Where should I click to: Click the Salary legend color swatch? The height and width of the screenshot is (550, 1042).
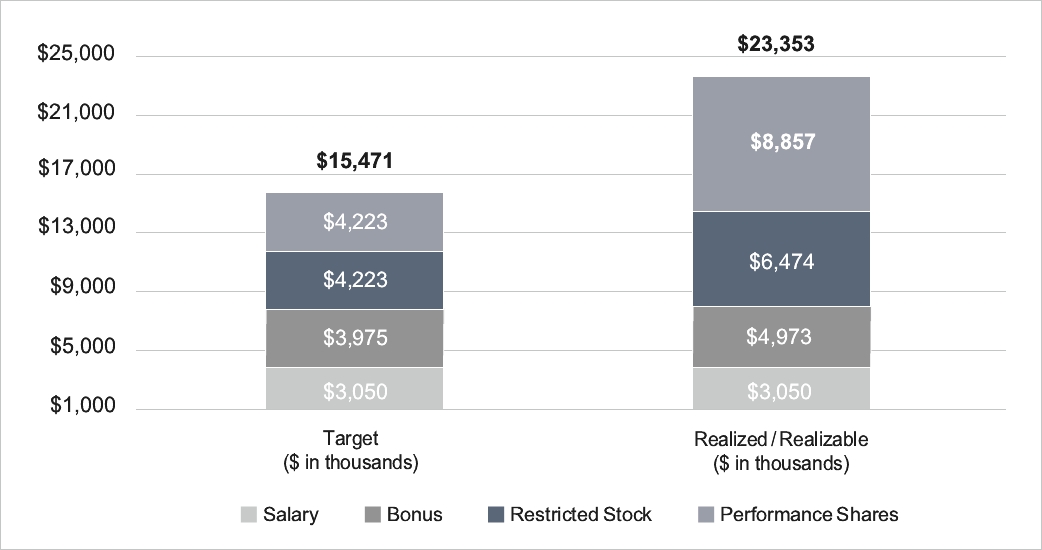248,515
